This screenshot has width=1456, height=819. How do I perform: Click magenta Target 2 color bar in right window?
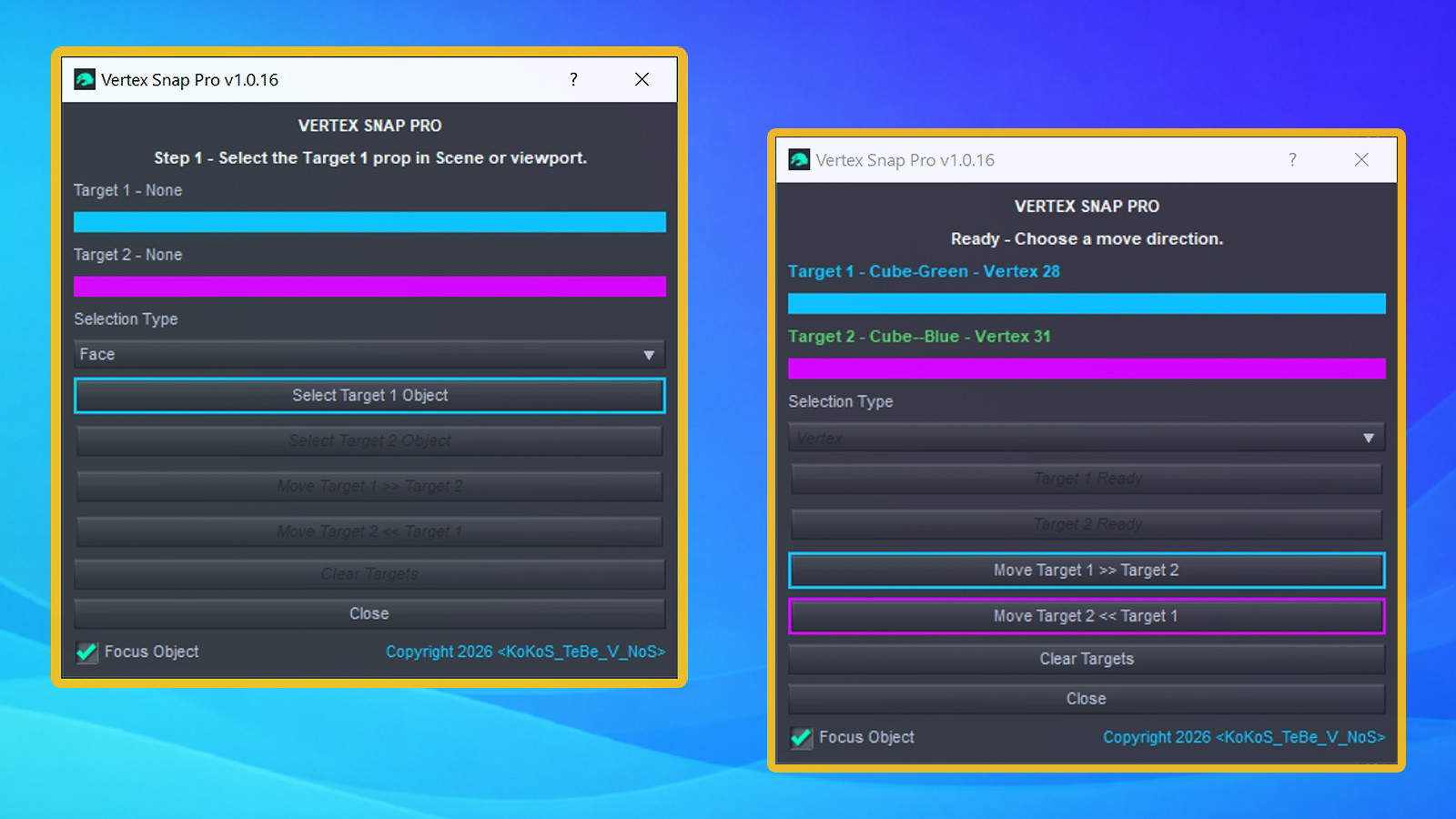[x=1087, y=369]
